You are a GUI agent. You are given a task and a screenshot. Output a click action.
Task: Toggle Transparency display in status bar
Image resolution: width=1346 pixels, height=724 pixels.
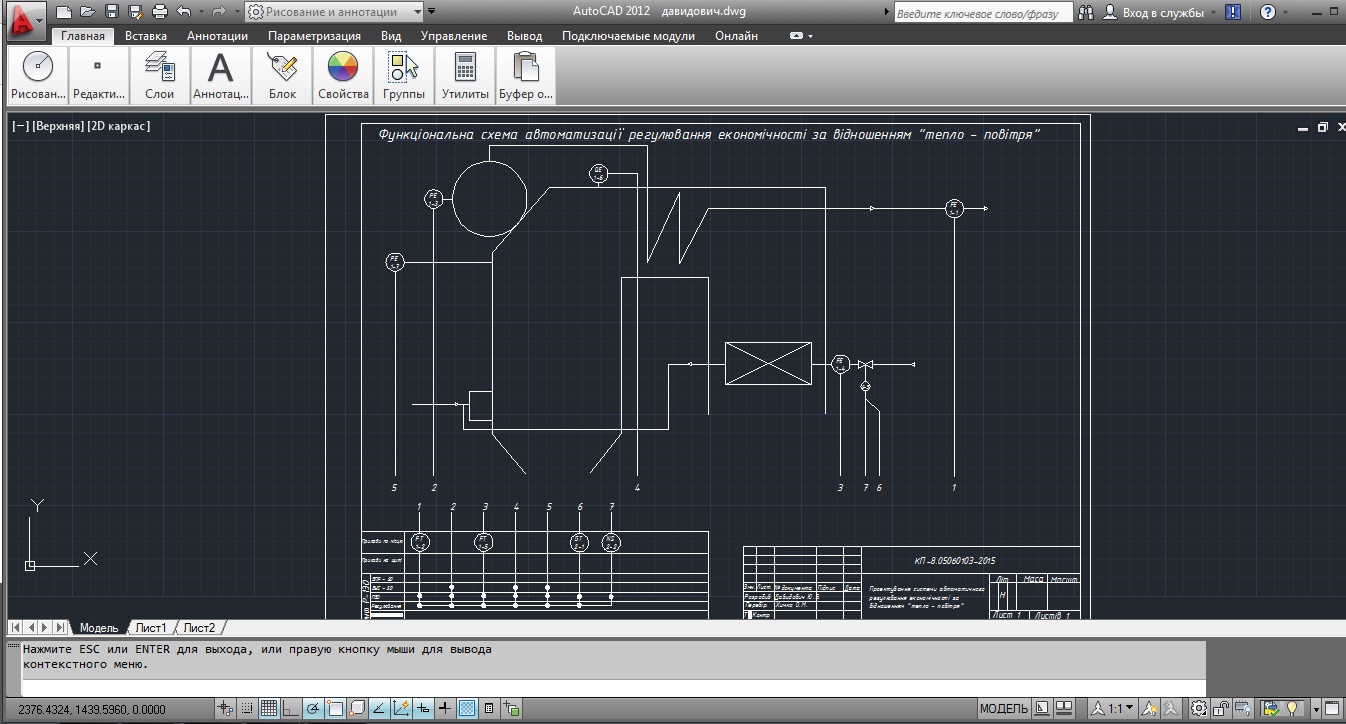coord(467,709)
